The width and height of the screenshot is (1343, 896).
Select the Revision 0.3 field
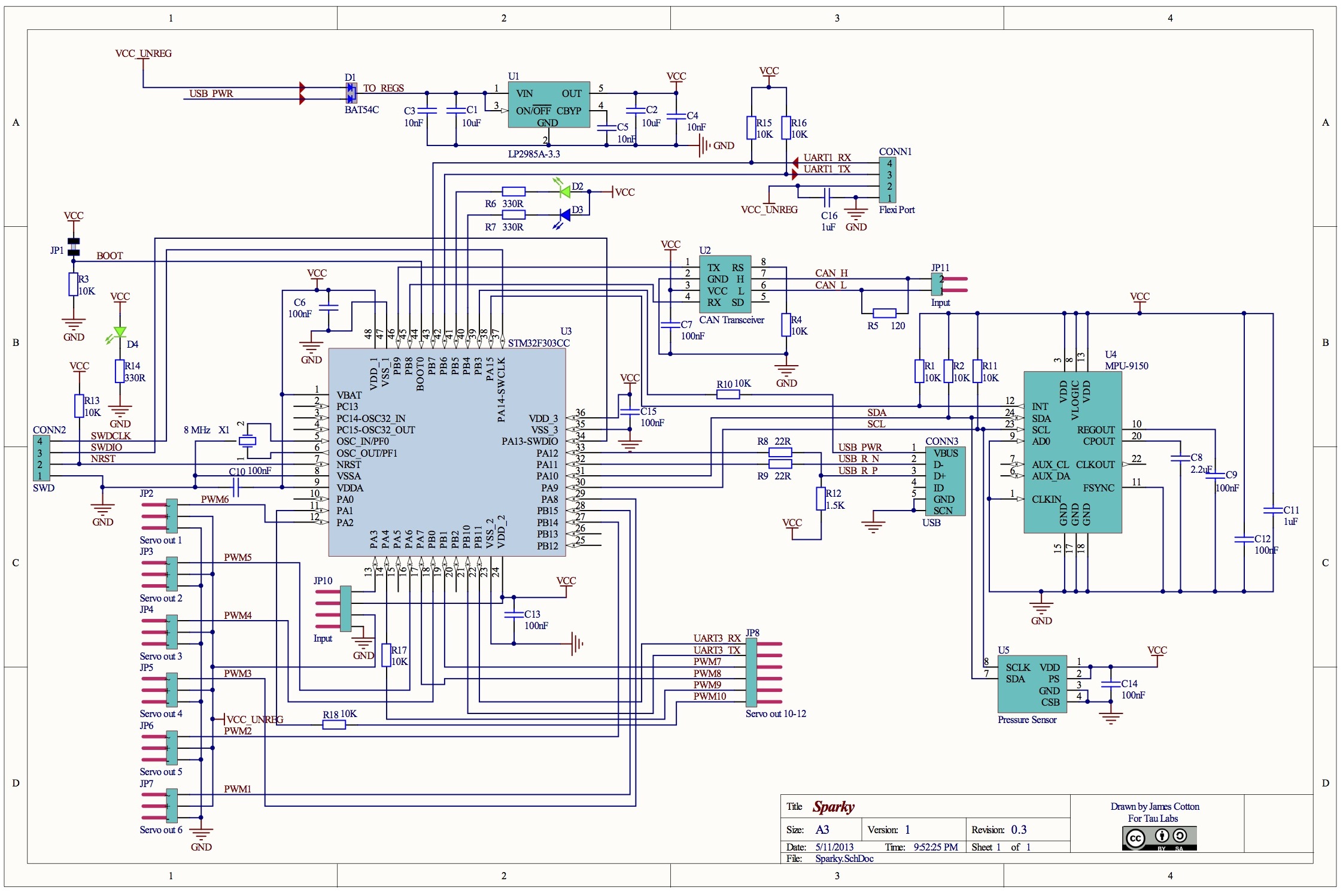1019,830
